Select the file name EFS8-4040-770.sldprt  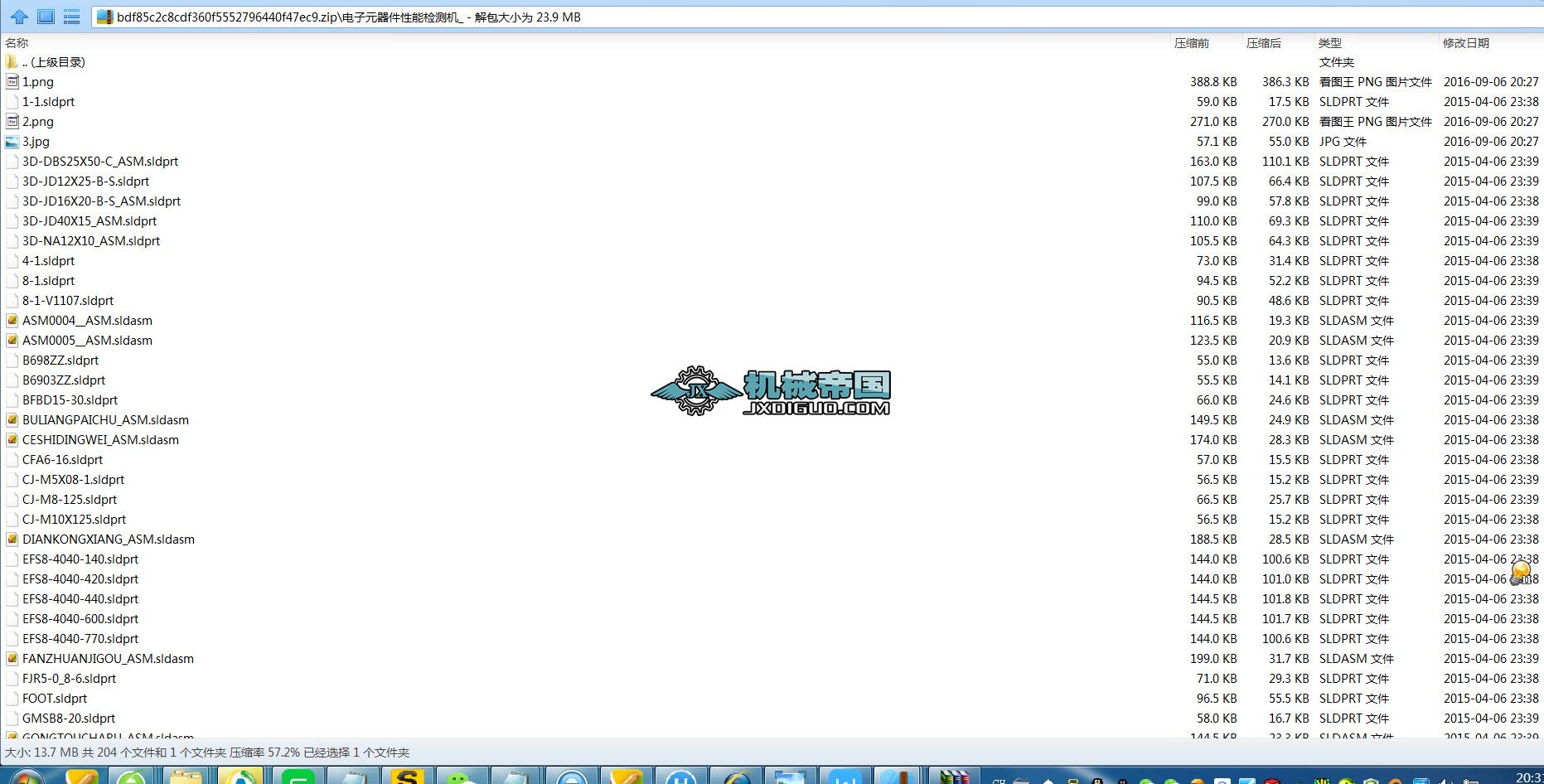[80, 639]
